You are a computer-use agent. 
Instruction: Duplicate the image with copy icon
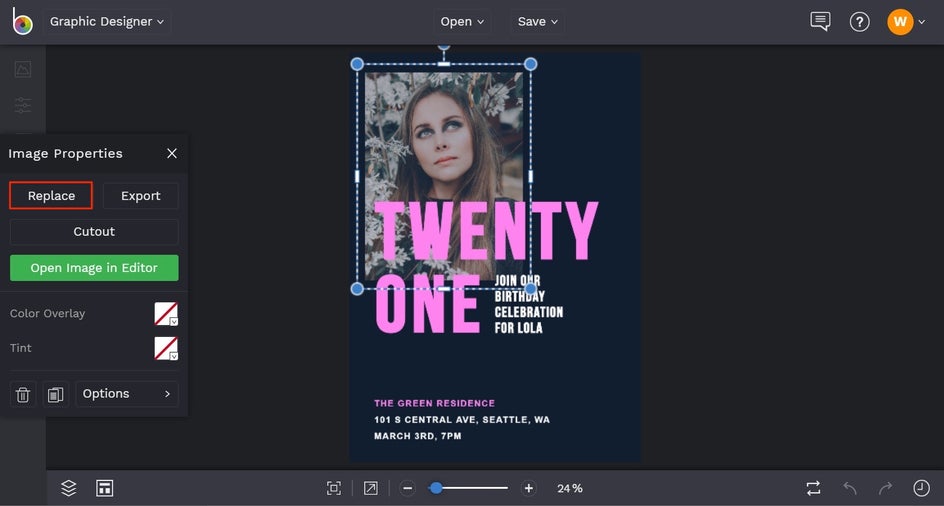[55, 395]
